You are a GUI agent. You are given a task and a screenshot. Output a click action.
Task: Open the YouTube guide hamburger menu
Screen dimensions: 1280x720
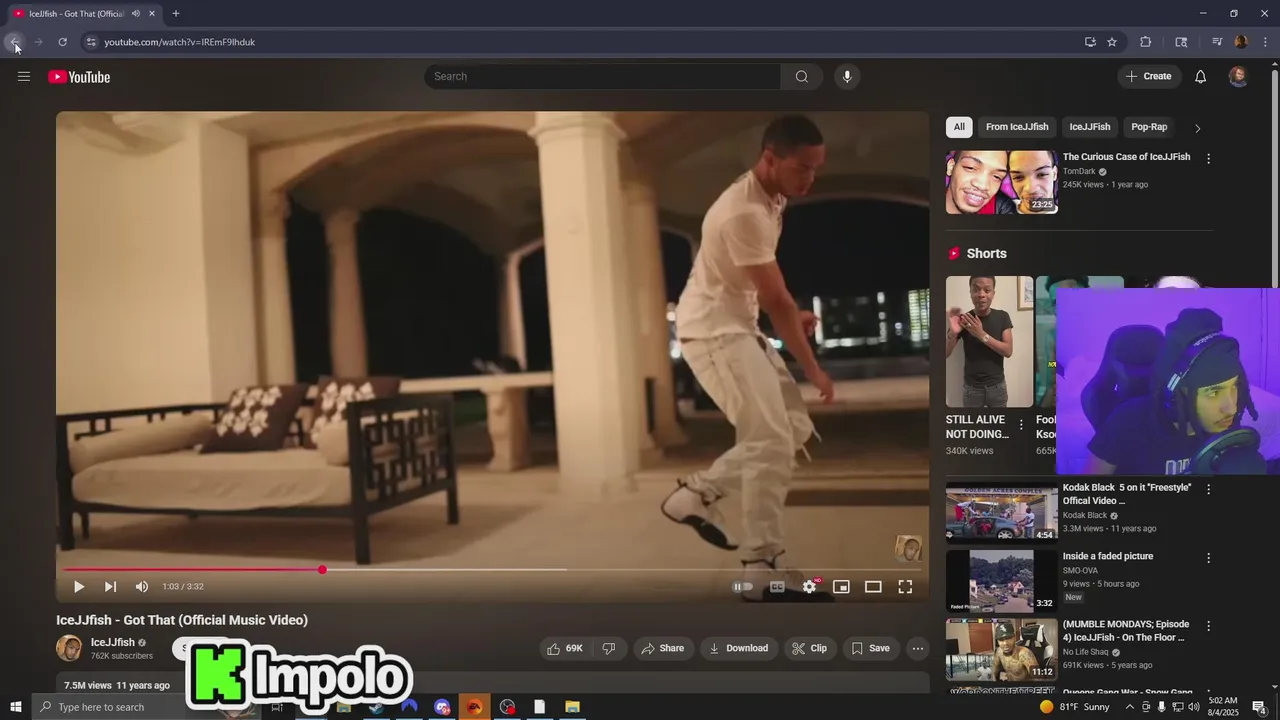pos(24,77)
